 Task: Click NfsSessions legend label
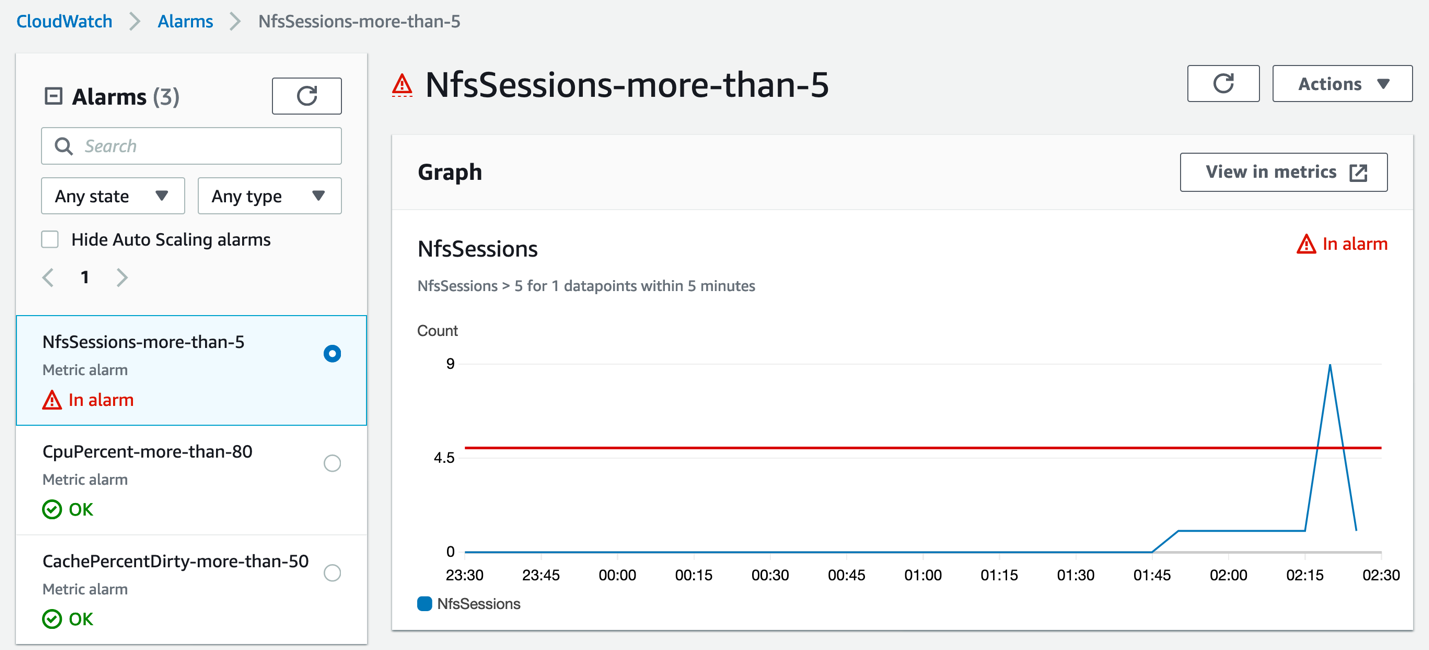pos(478,604)
